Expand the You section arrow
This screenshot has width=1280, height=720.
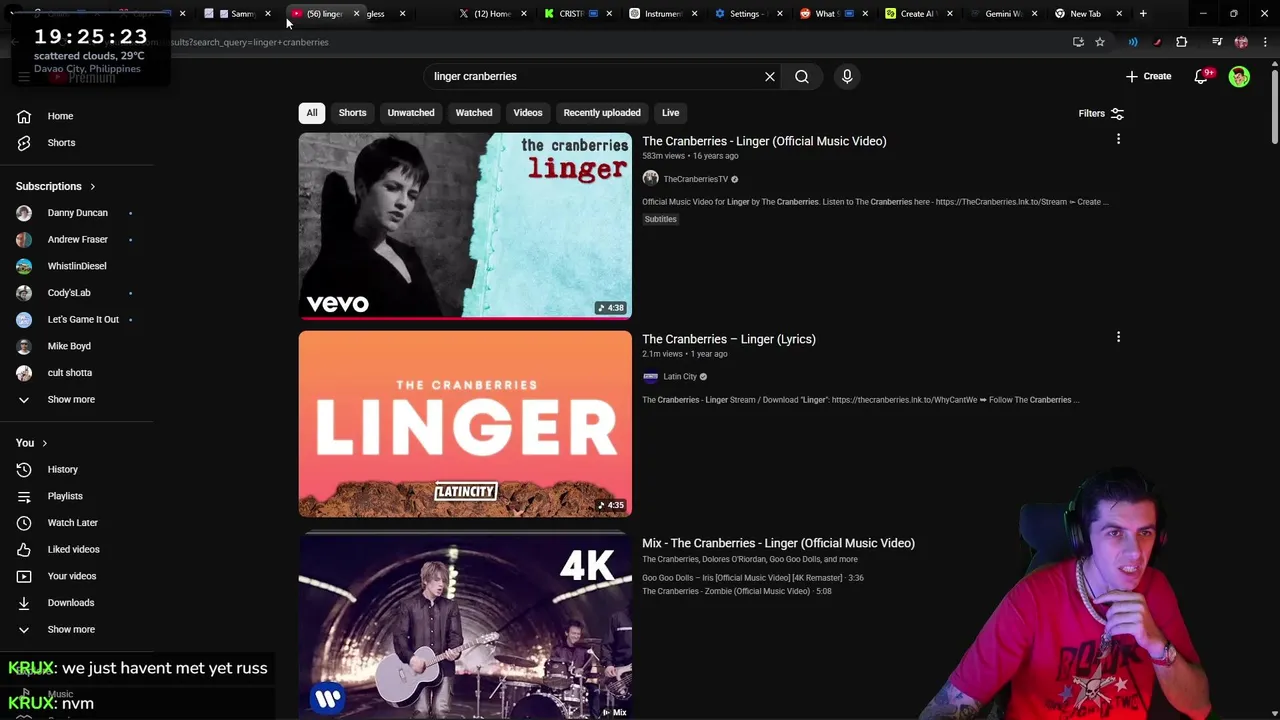pyautogui.click(x=44, y=443)
